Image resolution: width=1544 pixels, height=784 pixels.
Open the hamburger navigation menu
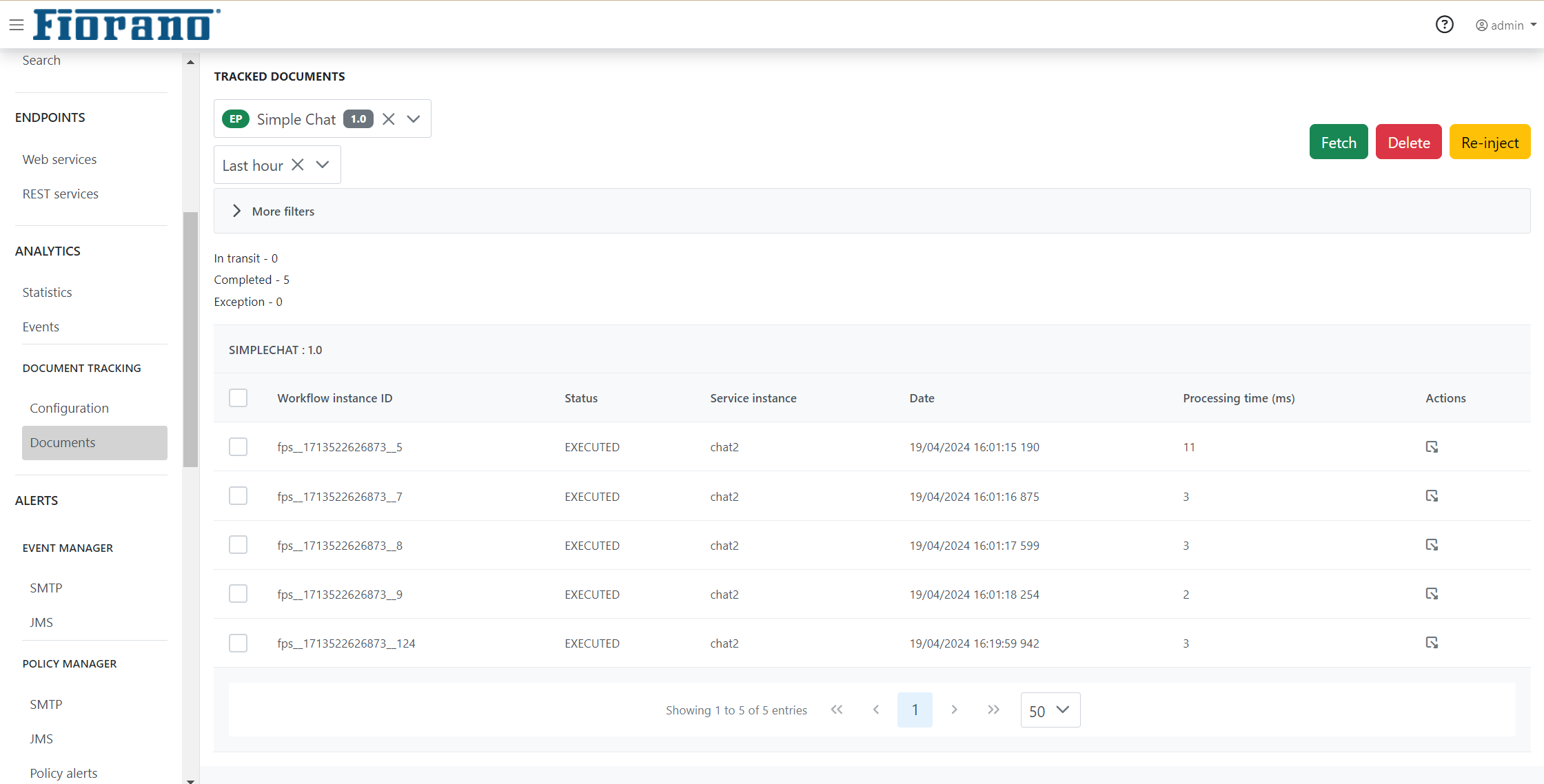point(17,25)
